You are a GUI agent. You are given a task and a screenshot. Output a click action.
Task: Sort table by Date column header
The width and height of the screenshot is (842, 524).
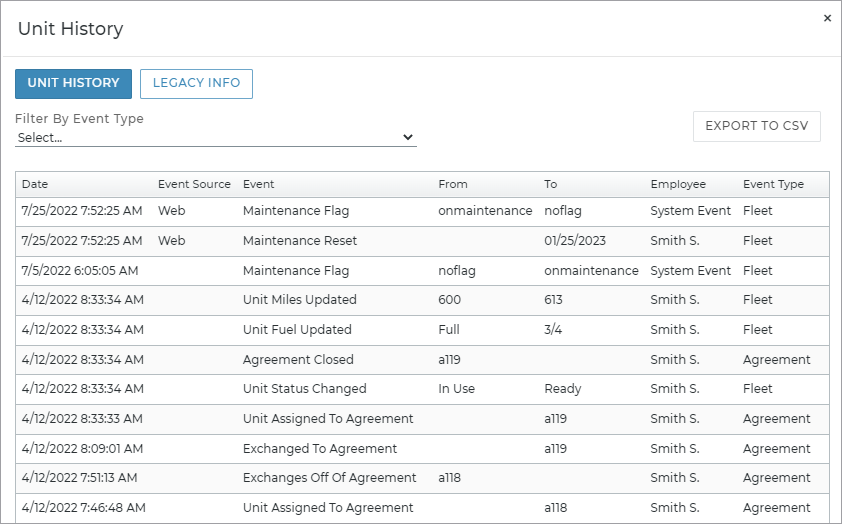click(x=35, y=184)
